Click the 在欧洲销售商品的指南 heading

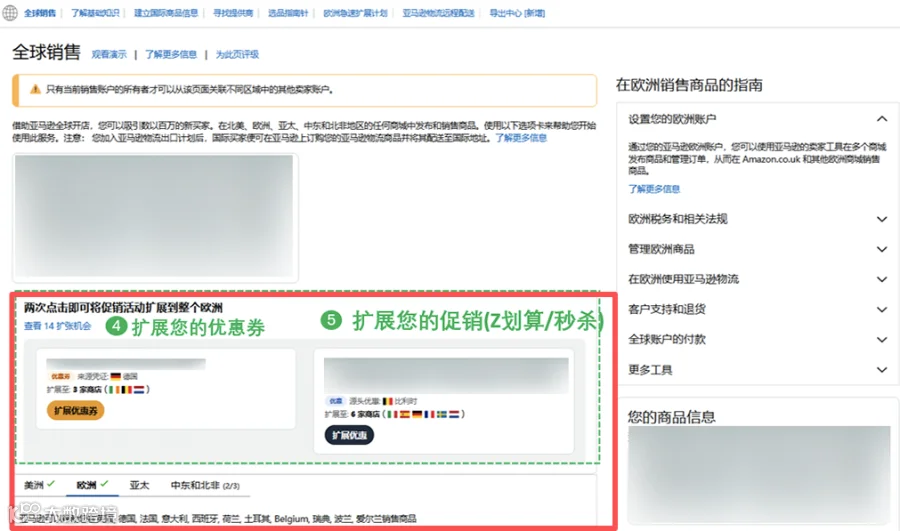(x=689, y=86)
